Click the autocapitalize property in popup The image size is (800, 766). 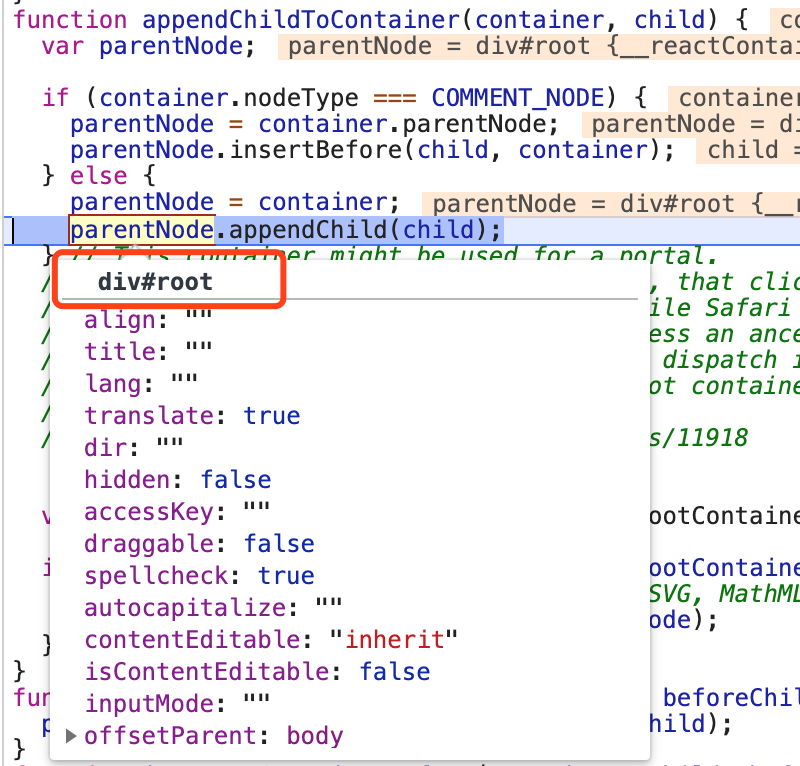click(213, 608)
